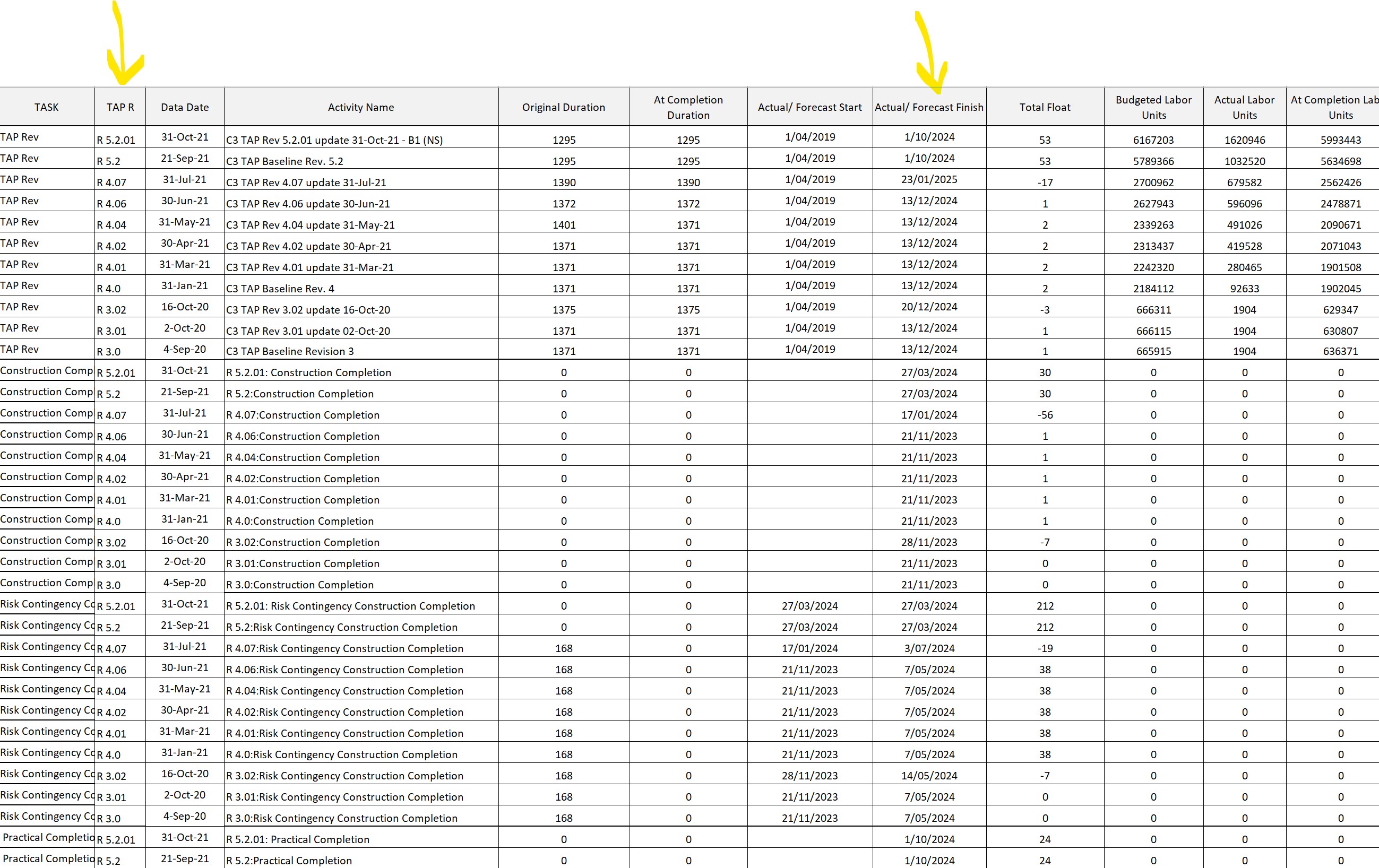Select the Actual/ Forecast Start header
This screenshot has height=868, width=1379.
[810, 107]
